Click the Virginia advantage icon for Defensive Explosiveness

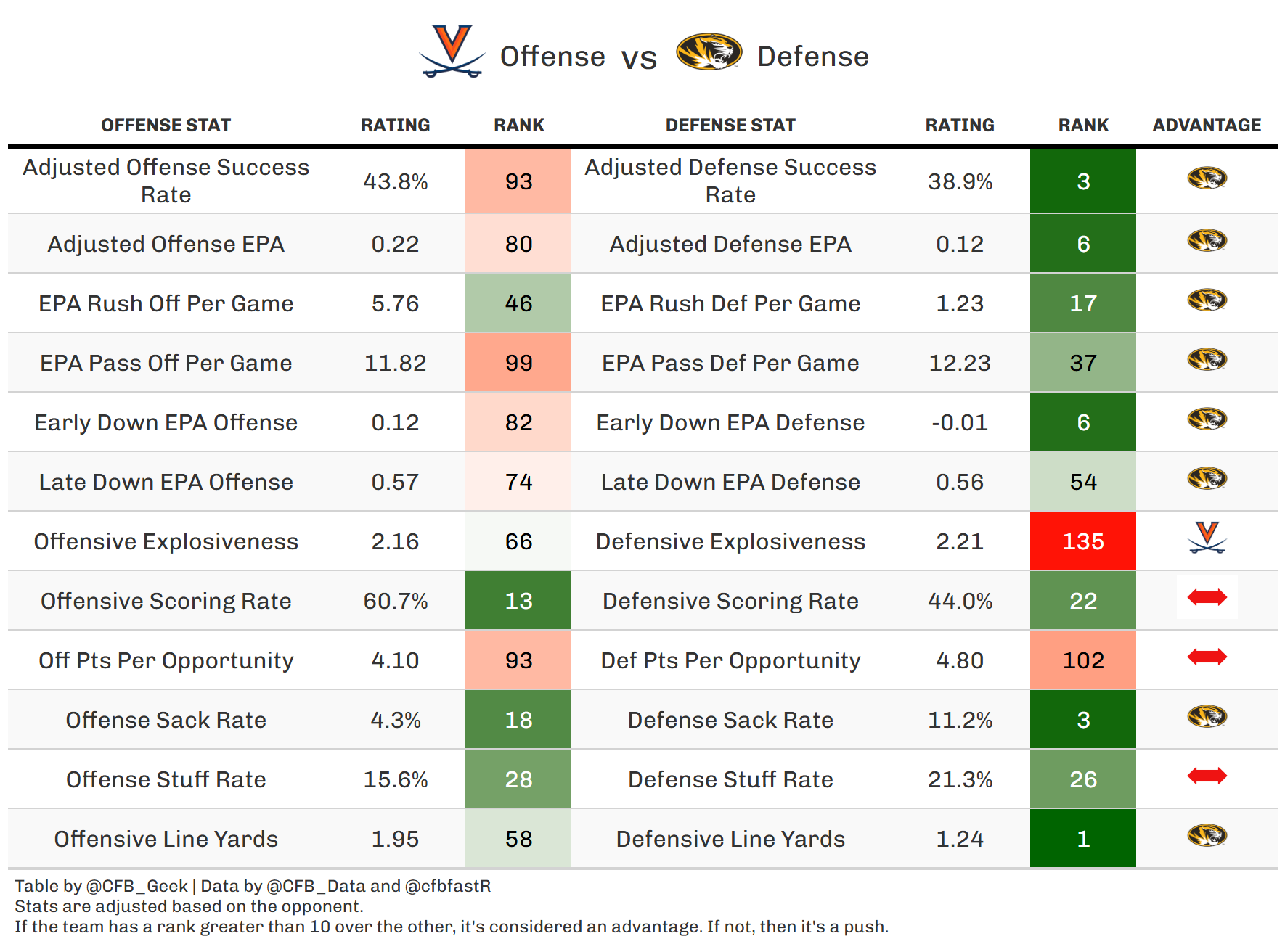(x=1207, y=538)
